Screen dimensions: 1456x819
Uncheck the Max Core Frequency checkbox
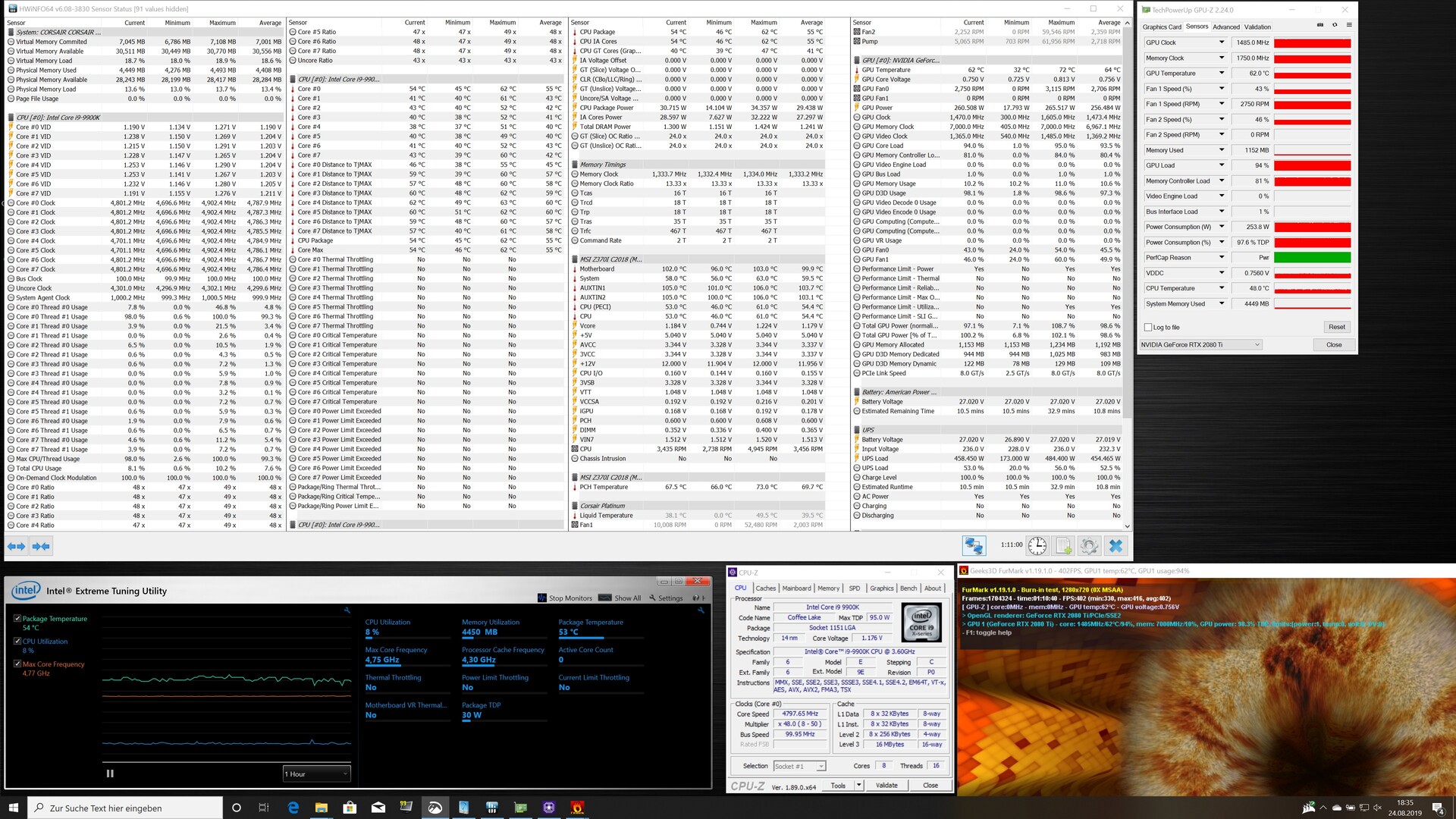point(17,664)
